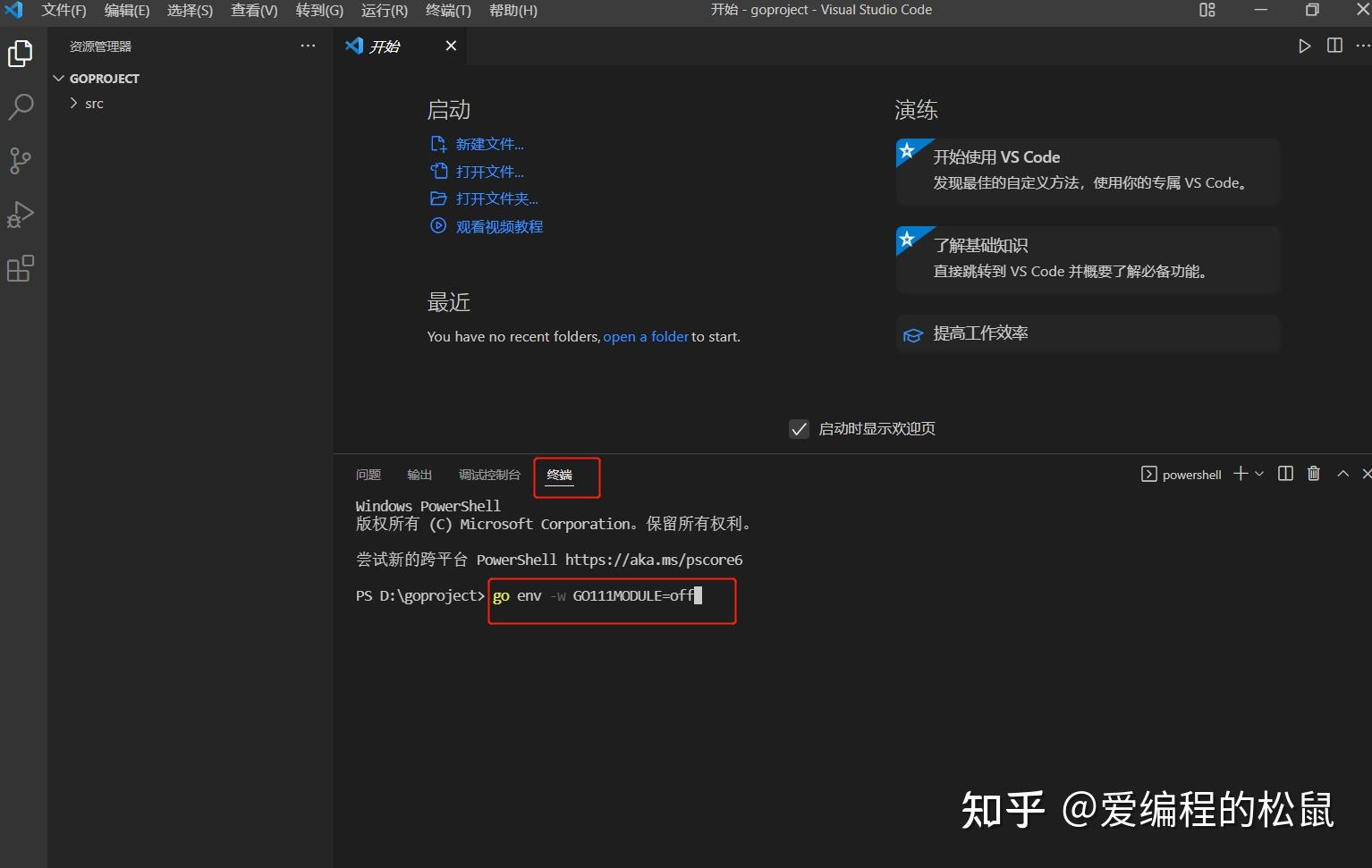Click the 打开文件夹... link
The image size is (1372, 868).
pyautogui.click(x=496, y=198)
